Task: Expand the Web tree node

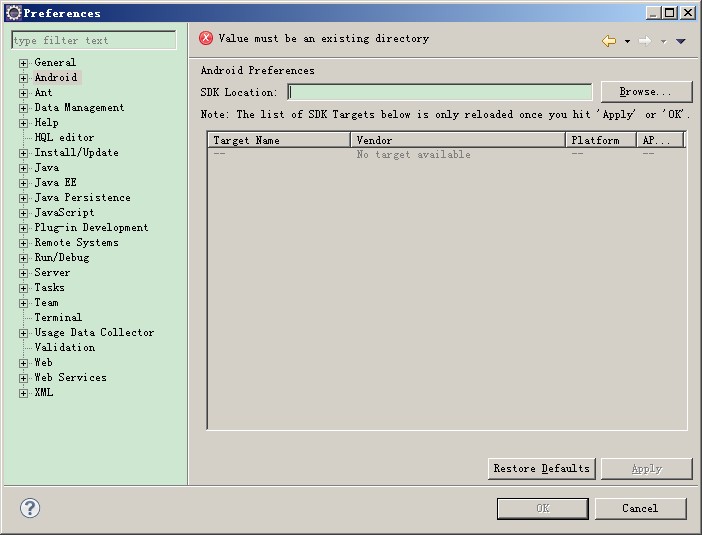Action: coord(23,363)
